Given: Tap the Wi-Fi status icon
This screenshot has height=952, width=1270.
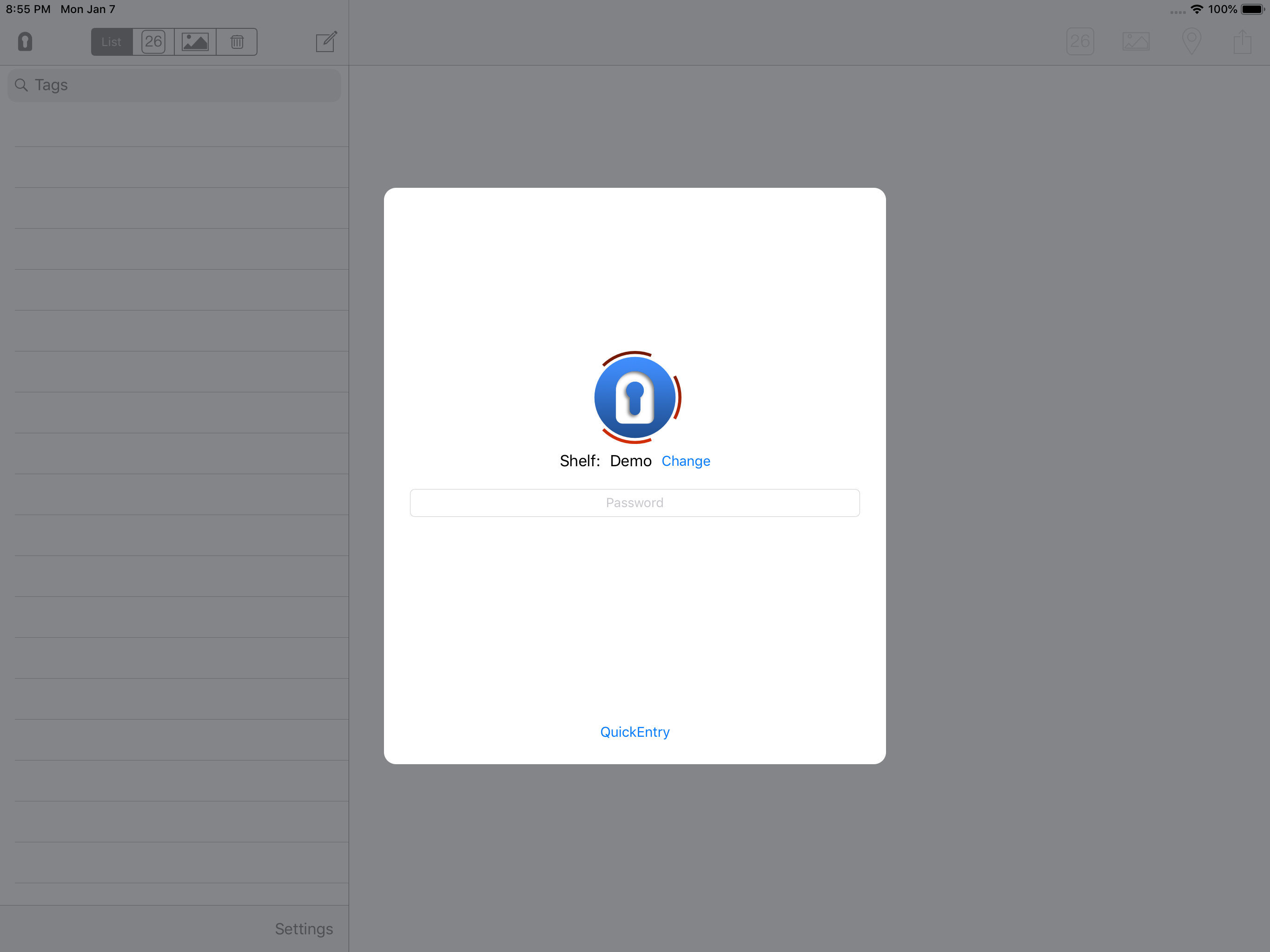Looking at the screenshot, I should tap(1197, 9).
